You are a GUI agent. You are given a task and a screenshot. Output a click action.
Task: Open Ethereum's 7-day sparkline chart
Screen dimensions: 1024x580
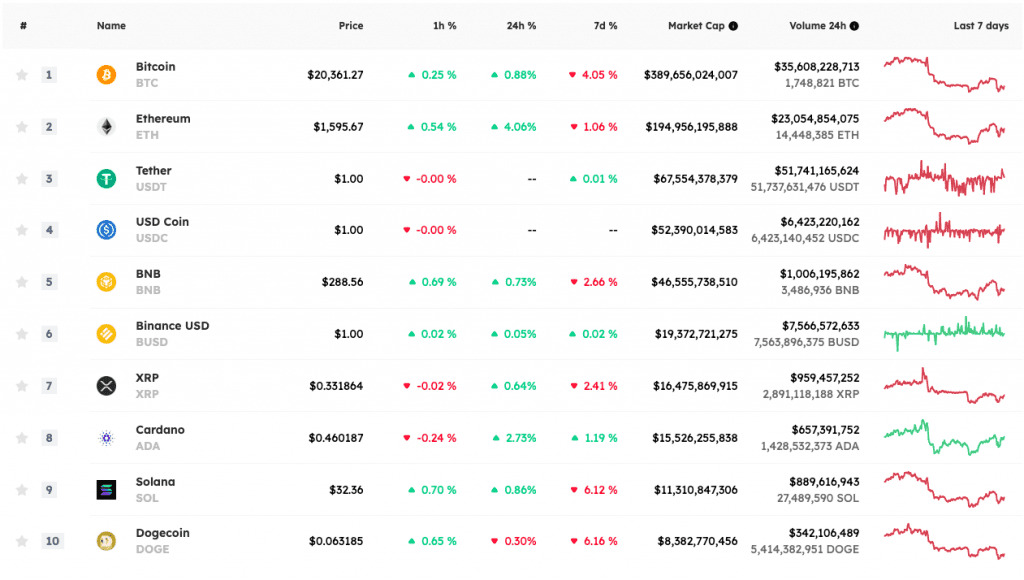(944, 126)
